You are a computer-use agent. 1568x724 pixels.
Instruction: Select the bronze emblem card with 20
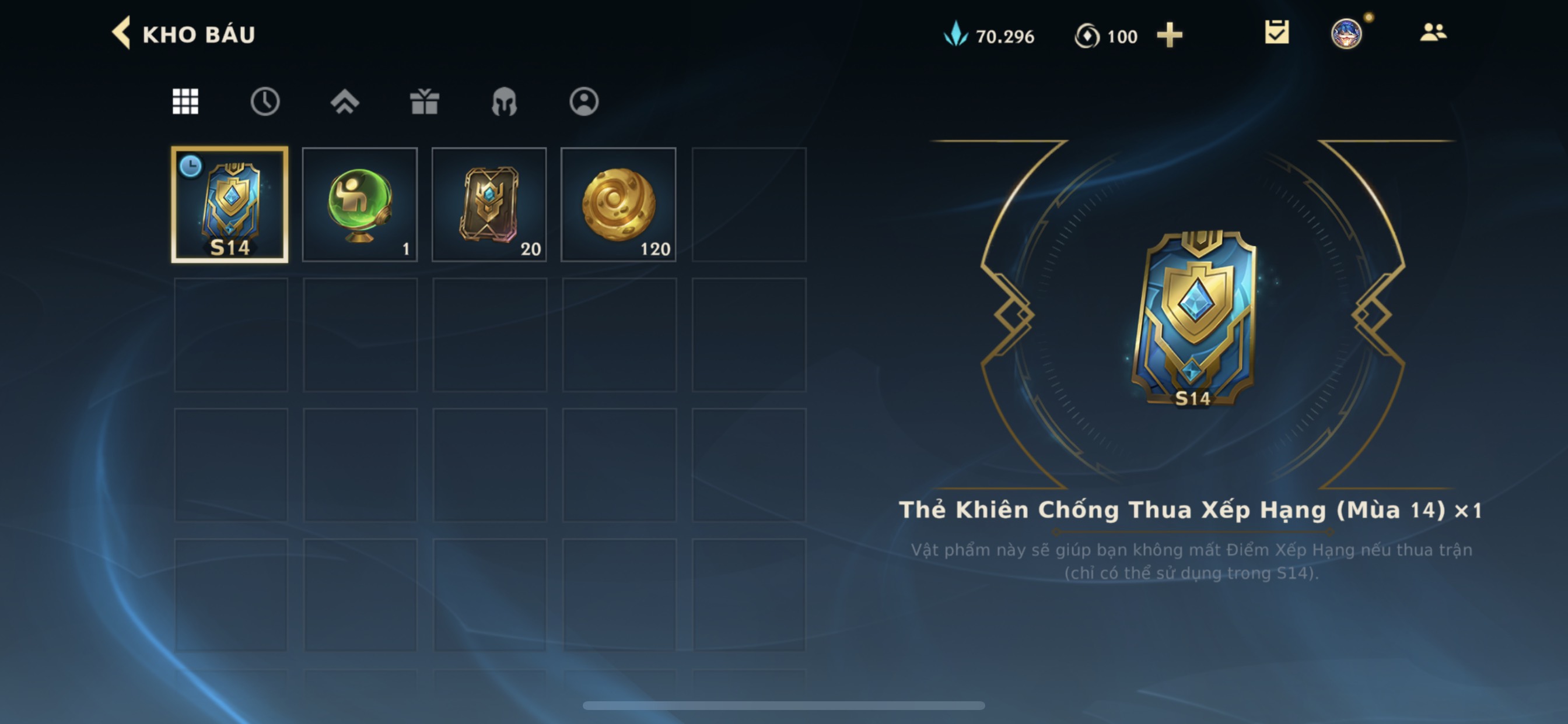coord(489,205)
